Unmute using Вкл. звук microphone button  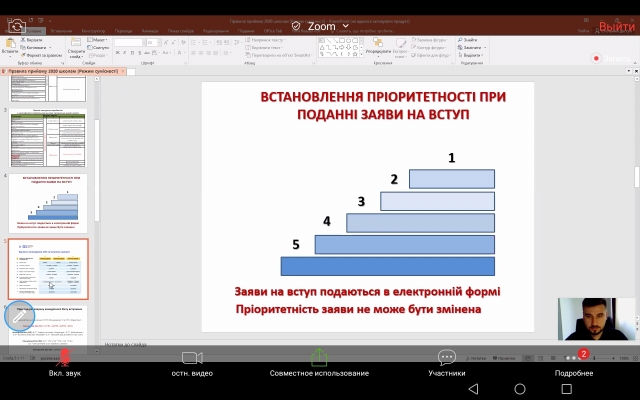click(x=65, y=362)
